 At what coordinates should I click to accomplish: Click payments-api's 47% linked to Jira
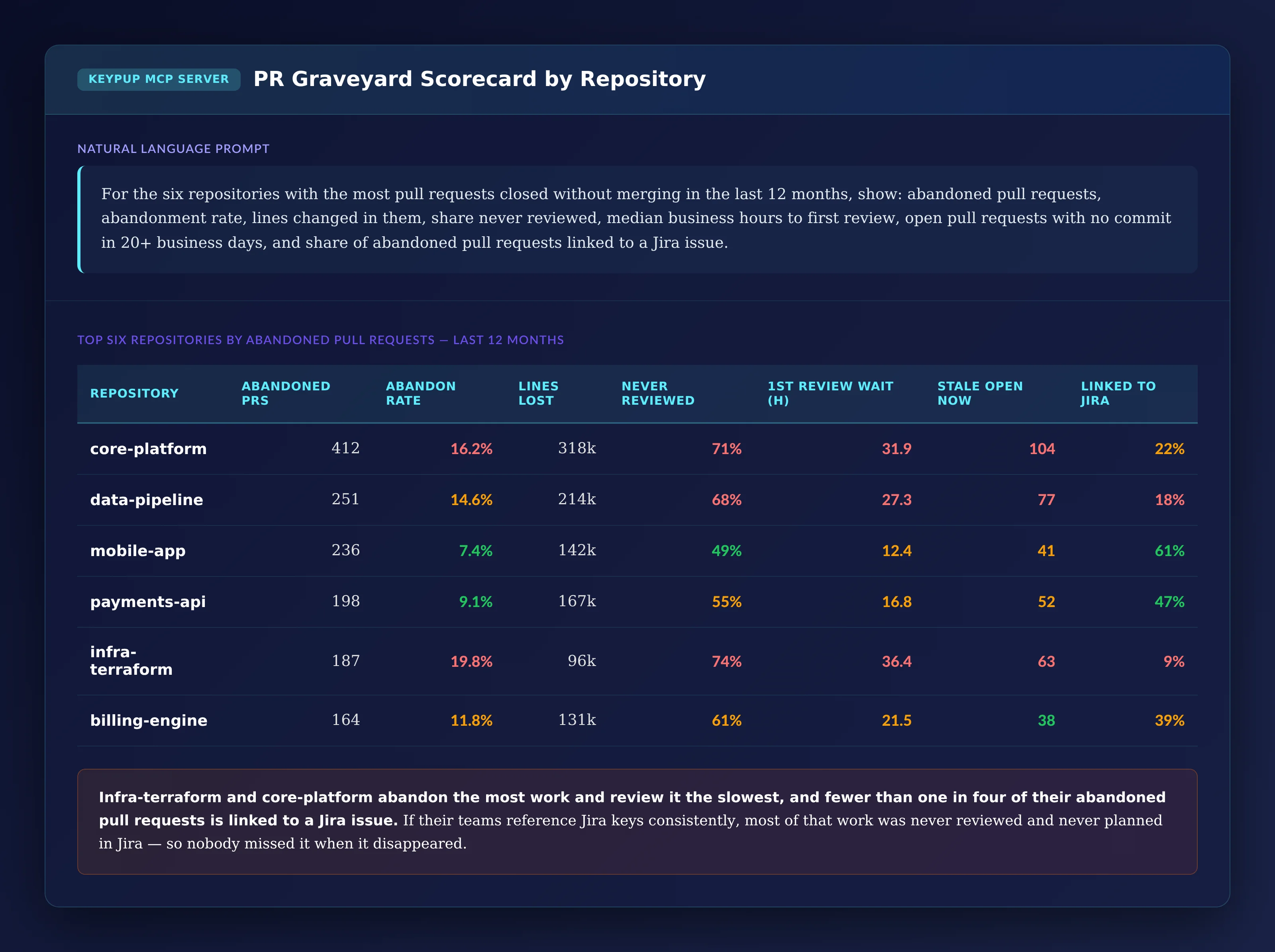click(x=1169, y=601)
